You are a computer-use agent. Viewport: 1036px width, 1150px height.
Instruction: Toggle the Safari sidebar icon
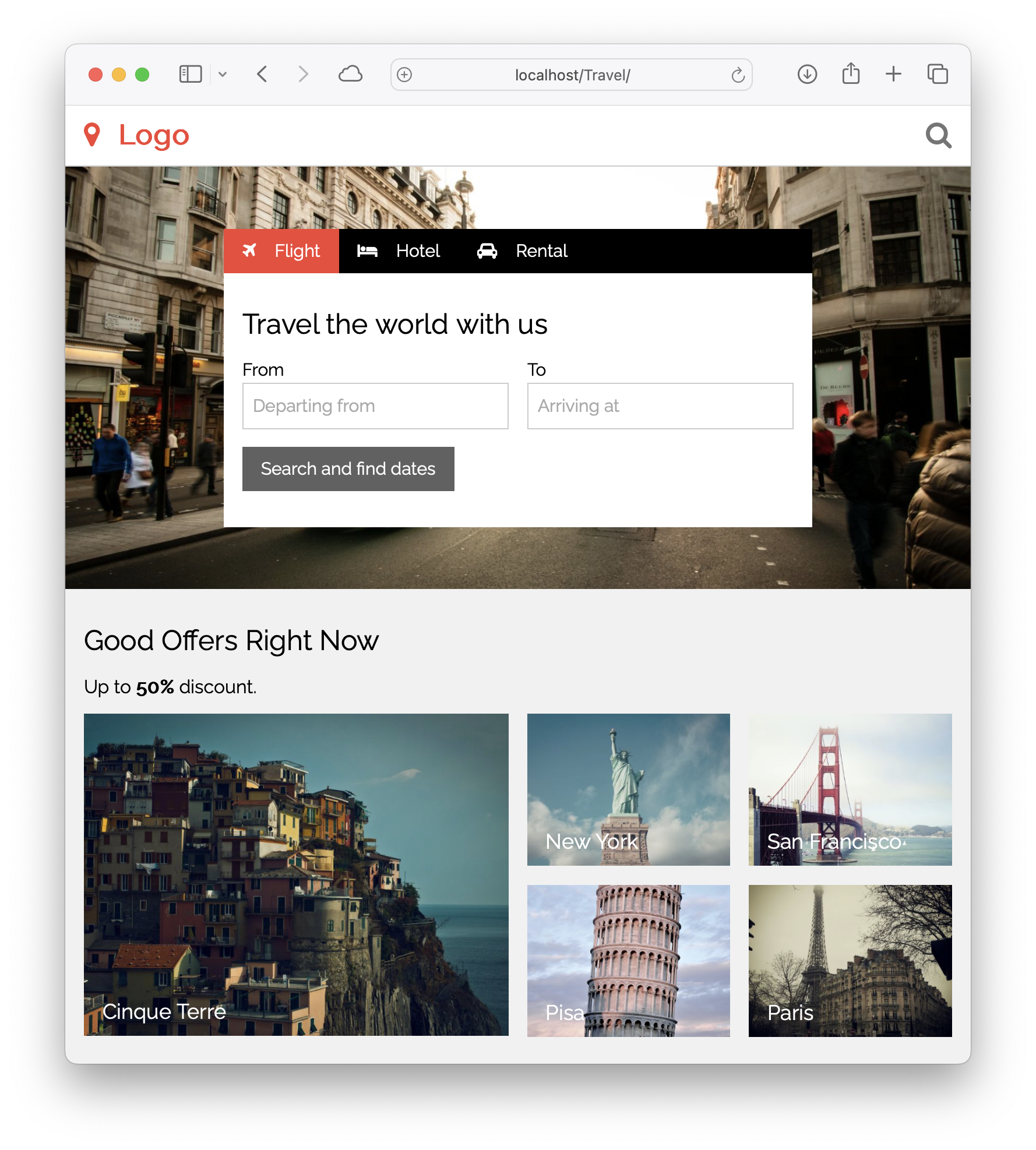click(190, 75)
